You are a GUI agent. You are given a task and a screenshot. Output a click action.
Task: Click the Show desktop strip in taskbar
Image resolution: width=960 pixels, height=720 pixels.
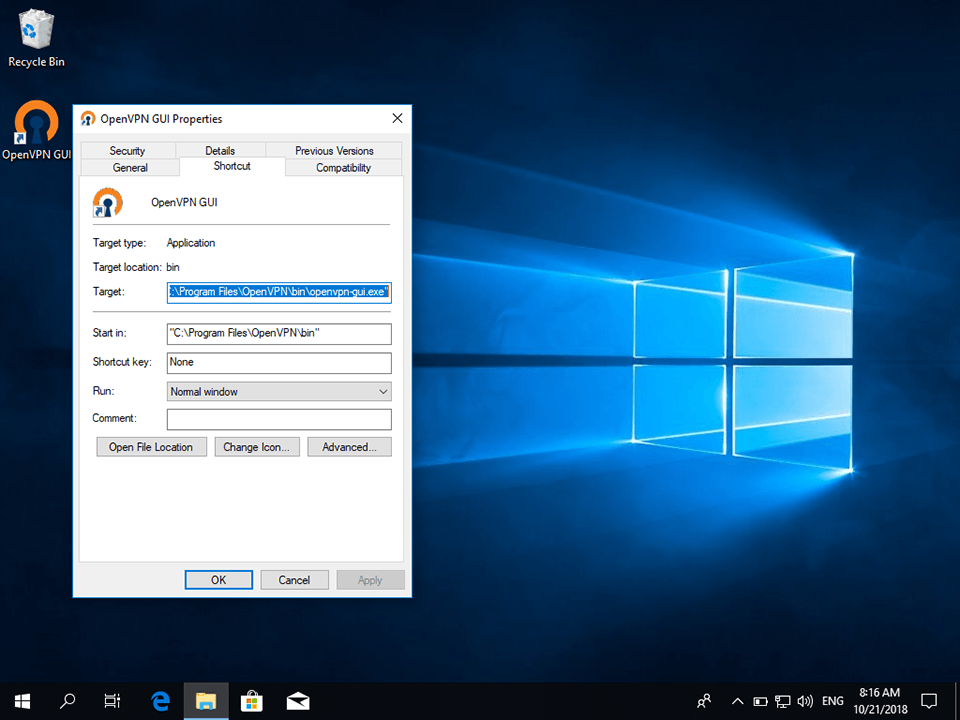pyautogui.click(x=957, y=701)
